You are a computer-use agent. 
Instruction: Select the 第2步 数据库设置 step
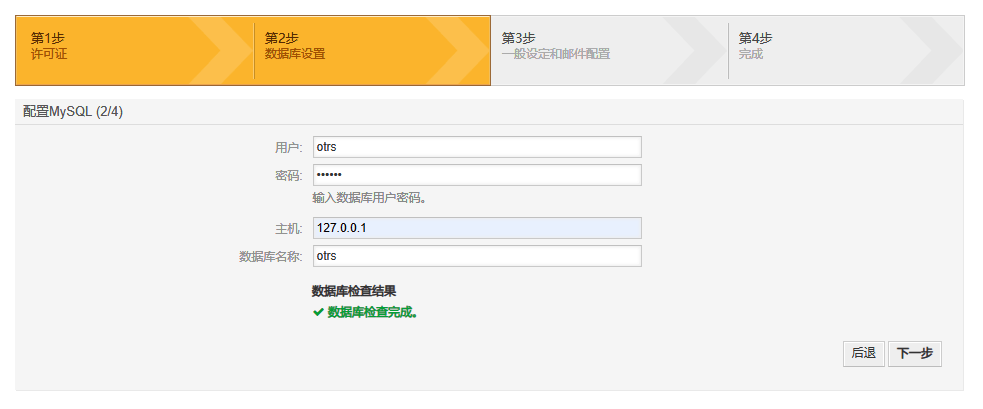(x=372, y=51)
